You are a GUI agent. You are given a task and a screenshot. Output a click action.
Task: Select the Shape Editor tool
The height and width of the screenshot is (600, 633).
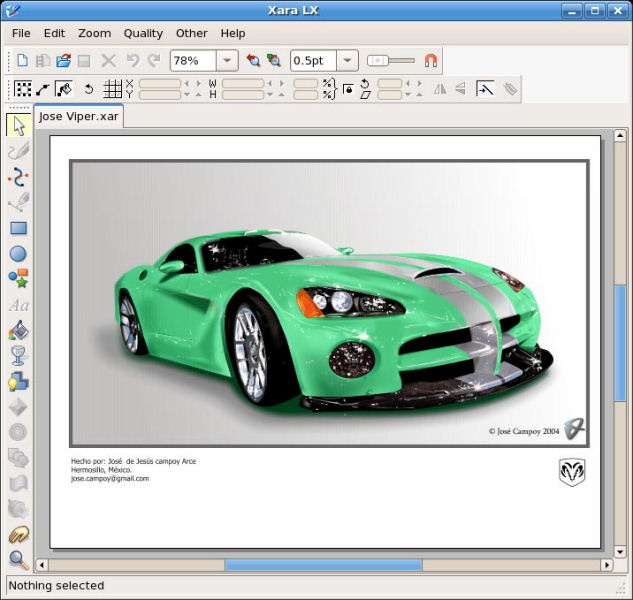point(18,177)
